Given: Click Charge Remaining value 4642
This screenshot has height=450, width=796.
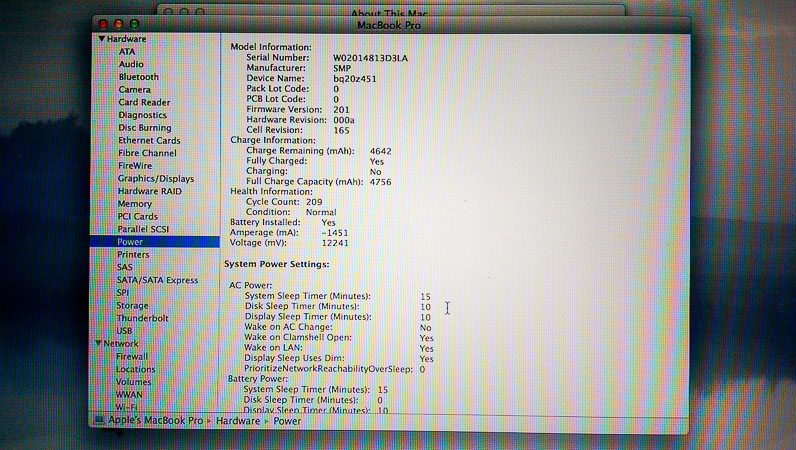Looking at the screenshot, I should tap(381, 151).
